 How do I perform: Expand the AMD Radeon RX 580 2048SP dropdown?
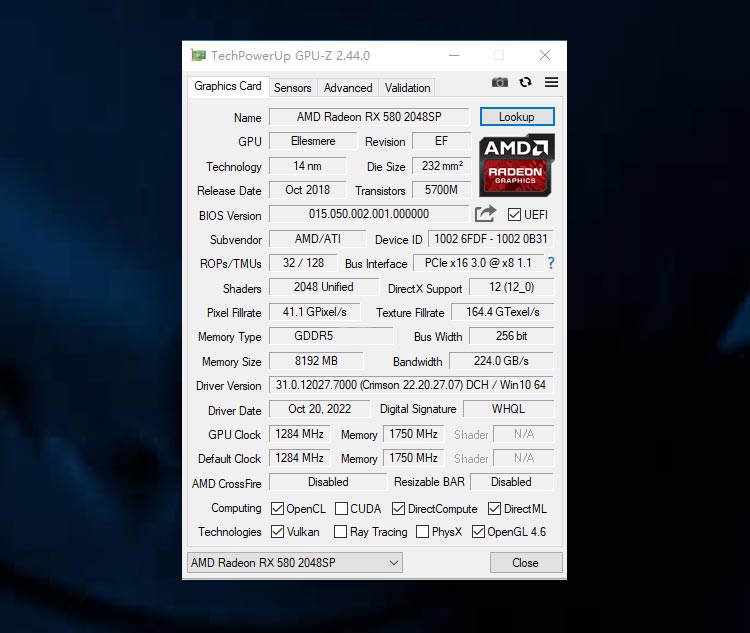pyautogui.click(x=295, y=563)
